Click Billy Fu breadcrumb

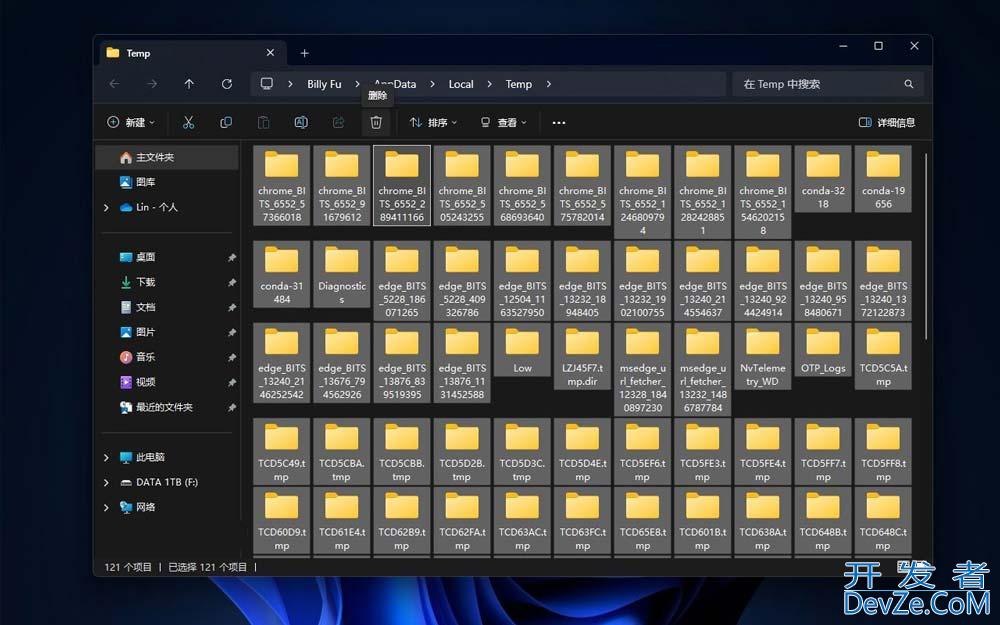coord(324,84)
